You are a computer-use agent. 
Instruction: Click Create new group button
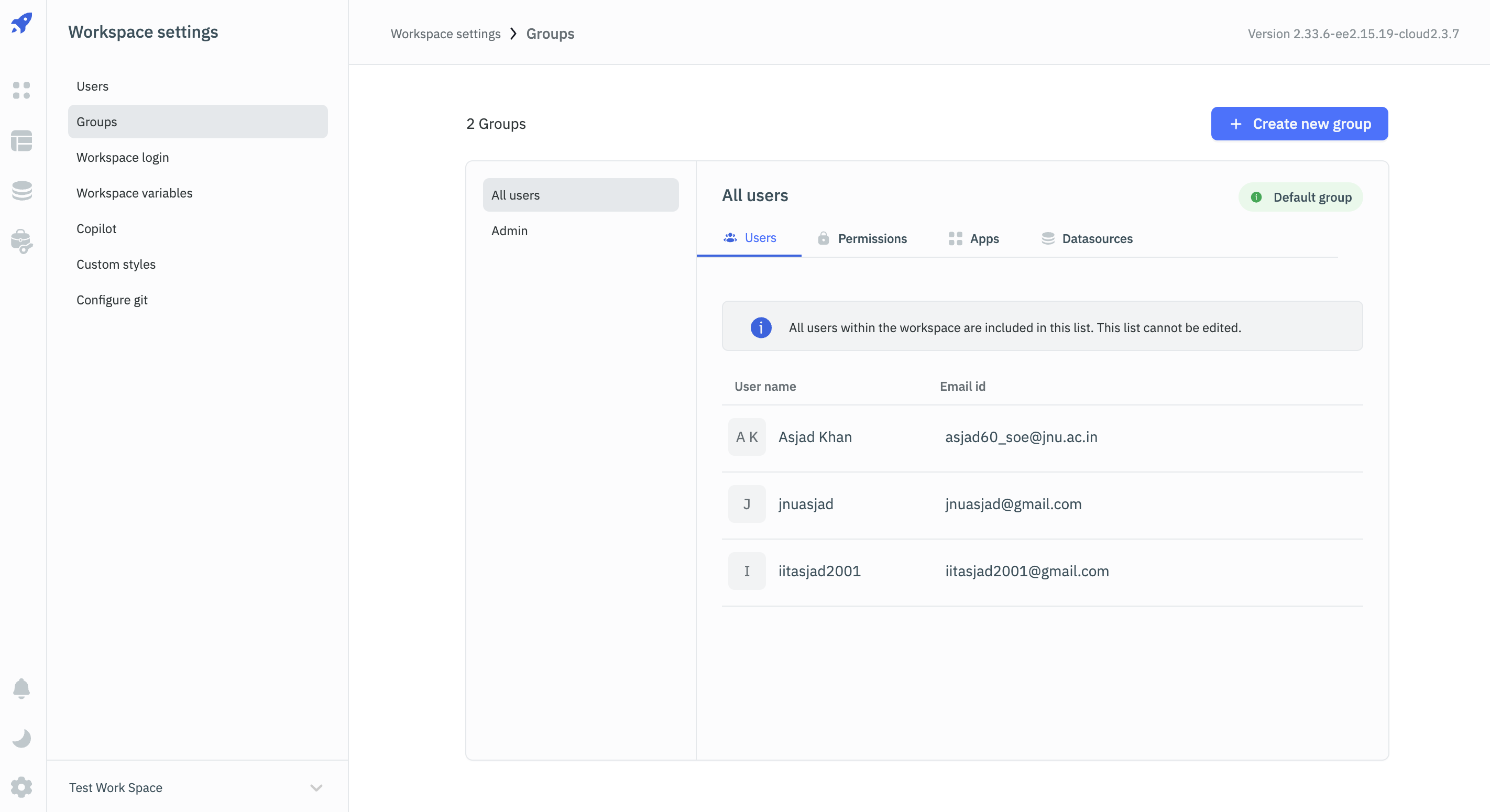1299,124
